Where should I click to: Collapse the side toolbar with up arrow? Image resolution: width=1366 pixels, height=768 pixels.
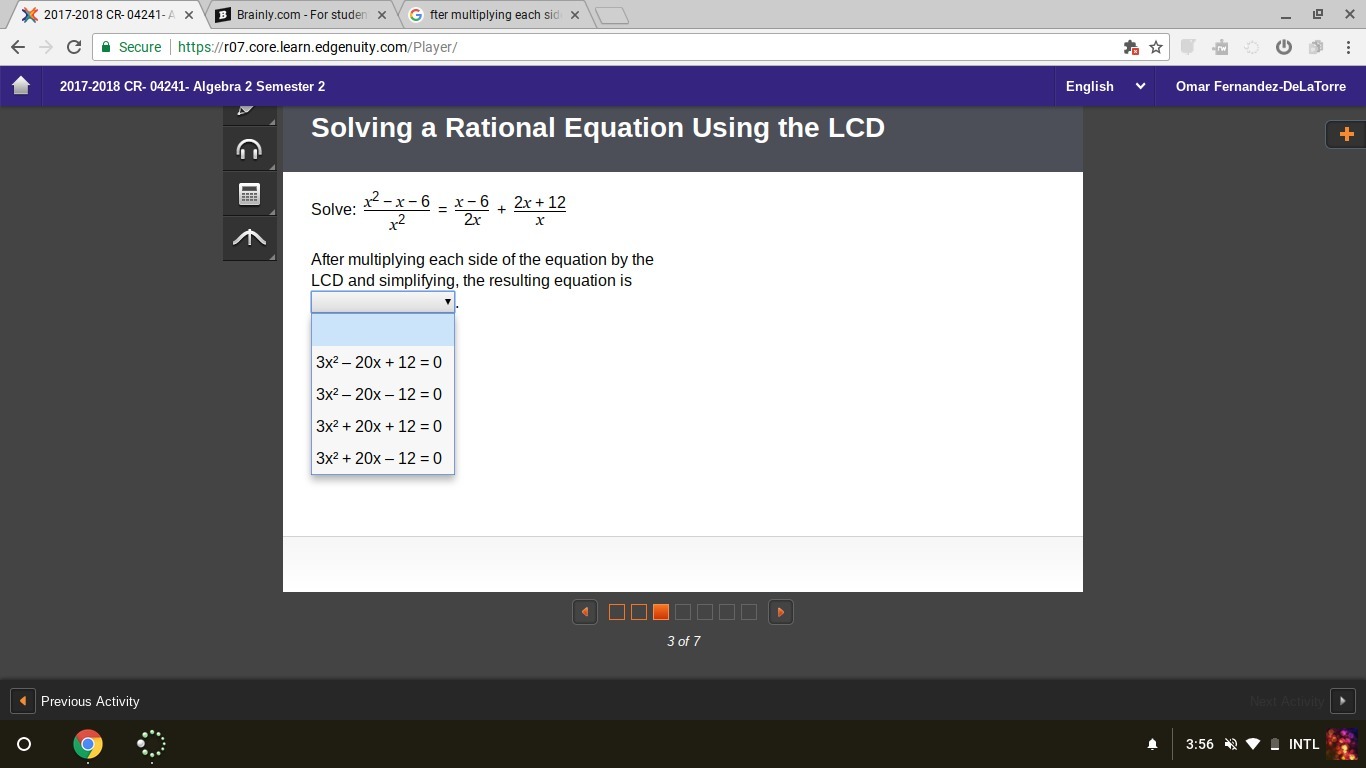(x=249, y=238)
